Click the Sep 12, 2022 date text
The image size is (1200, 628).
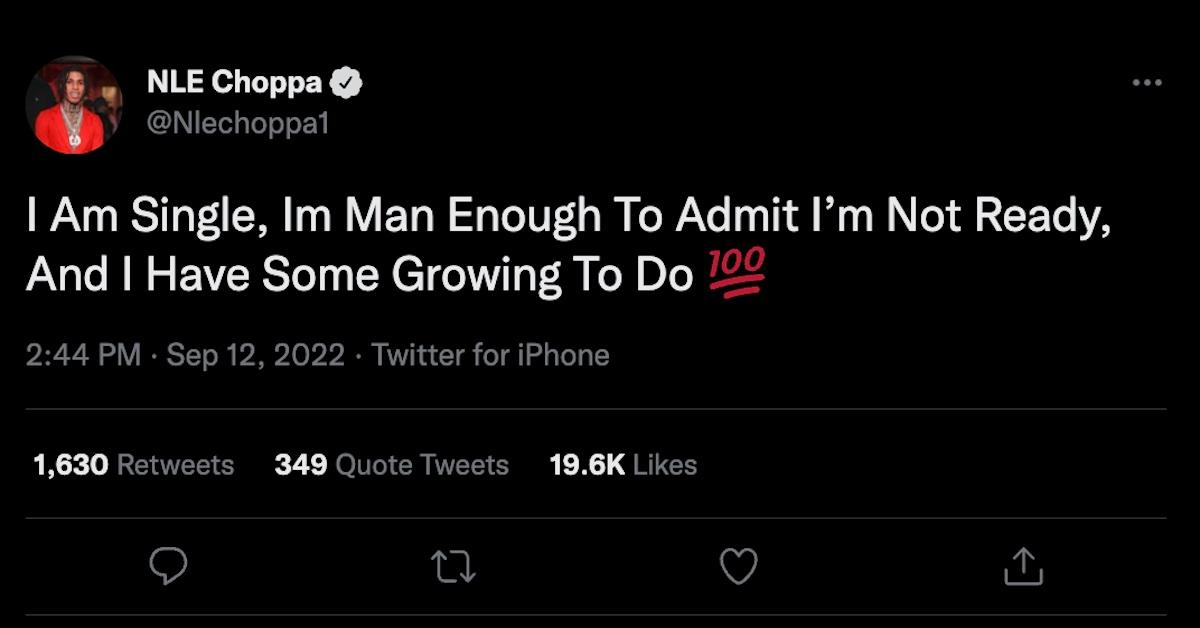(255, 355)
